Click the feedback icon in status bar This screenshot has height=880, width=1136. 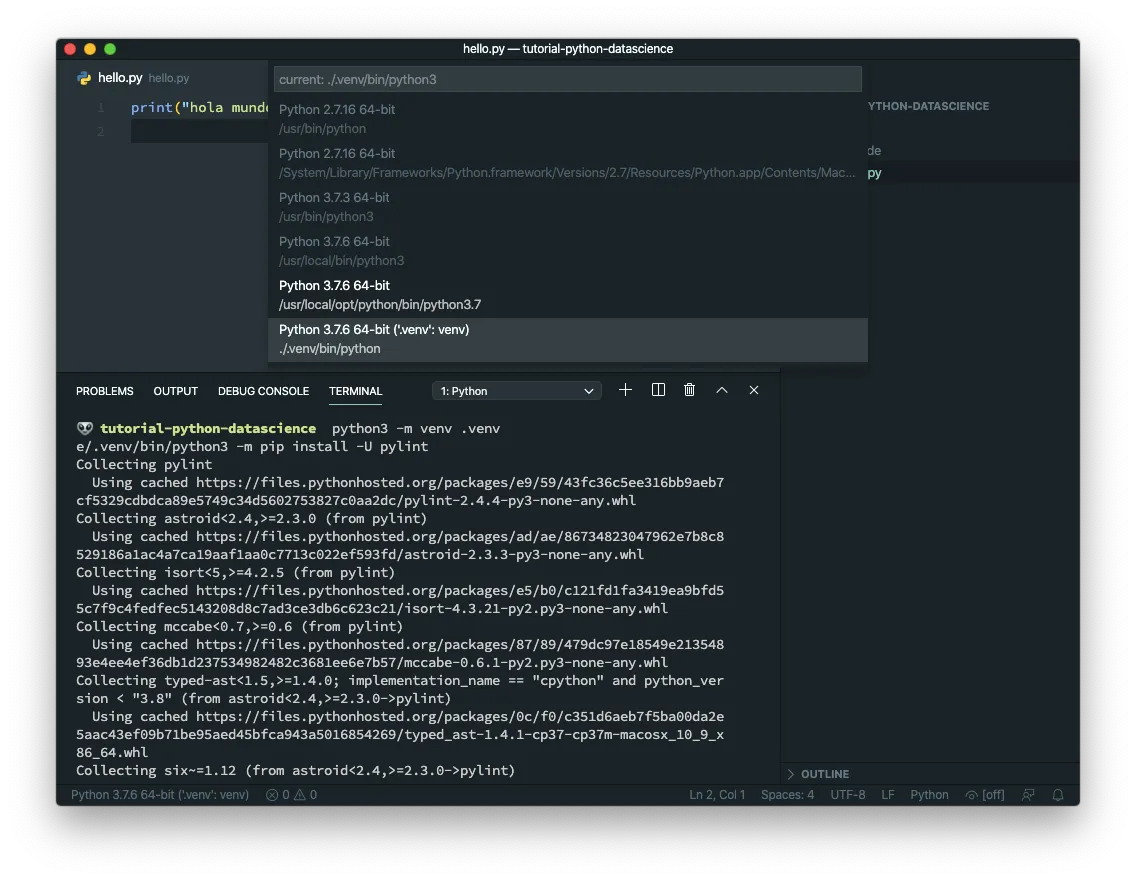pos(1028,795)
